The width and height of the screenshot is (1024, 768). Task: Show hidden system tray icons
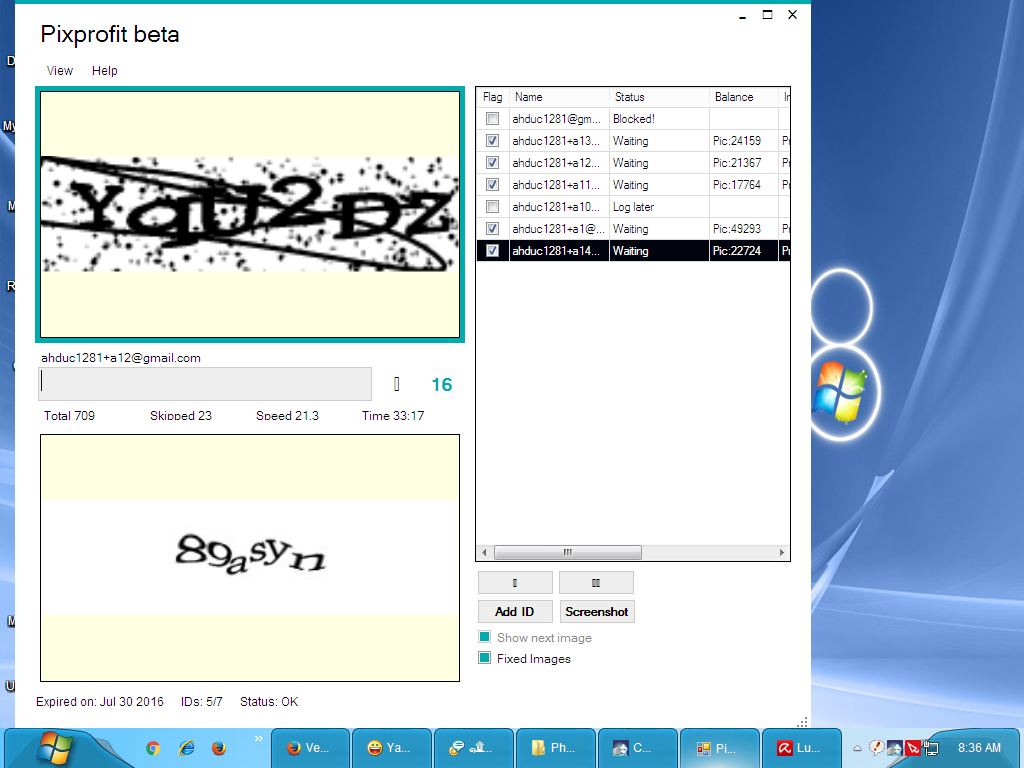857,748
